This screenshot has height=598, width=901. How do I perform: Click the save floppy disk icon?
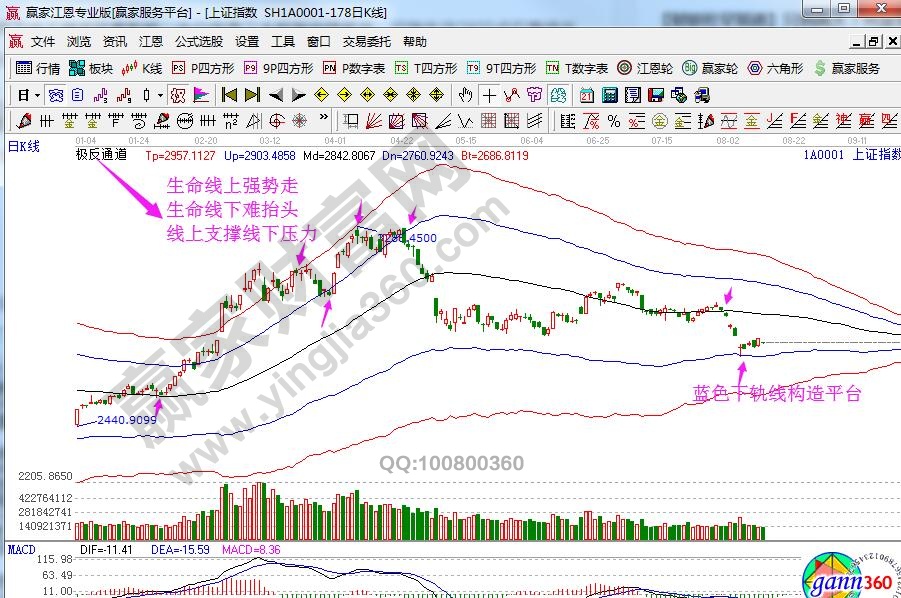pyautogui.click(x=656, y=96)
